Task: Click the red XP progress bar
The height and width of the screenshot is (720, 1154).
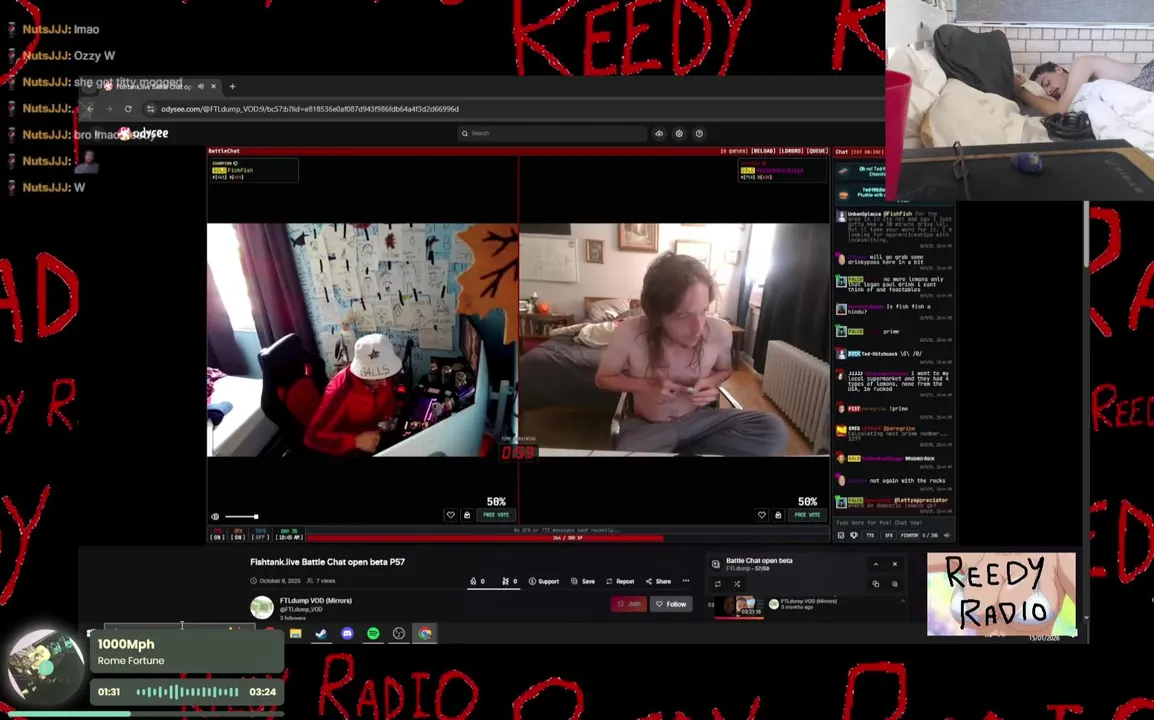Action: (485, 538)
